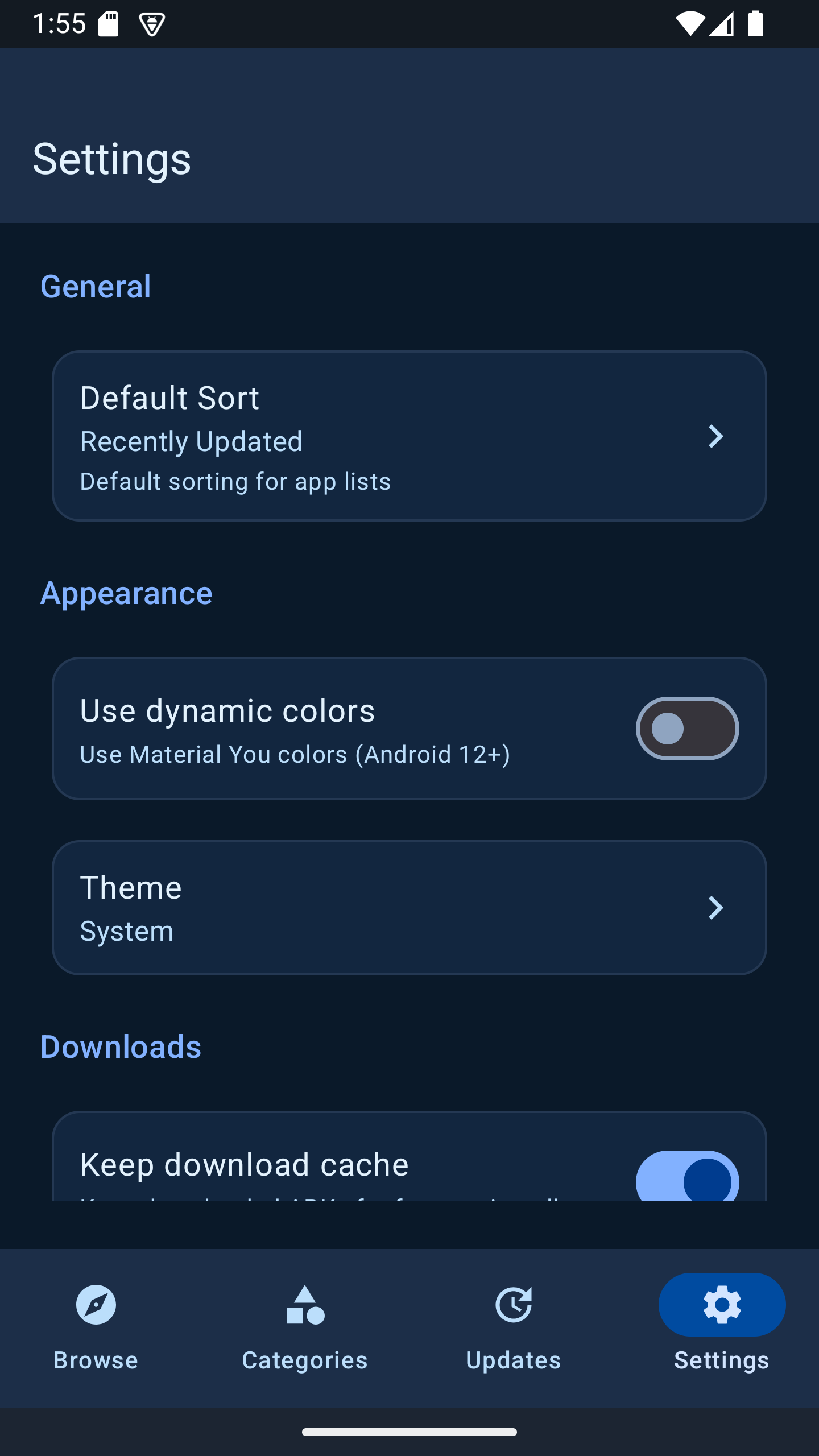
Task: Tap the bottom home gesture bar
Action: pos(409,1432)
